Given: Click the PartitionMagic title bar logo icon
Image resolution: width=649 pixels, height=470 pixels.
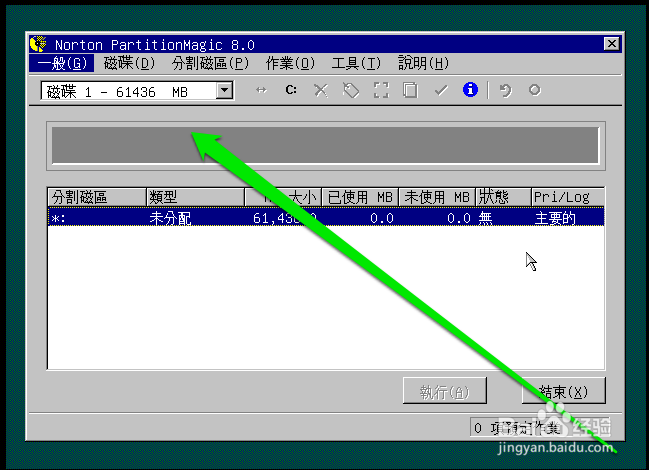Looking at the screenshot, I should click(38, 44).
